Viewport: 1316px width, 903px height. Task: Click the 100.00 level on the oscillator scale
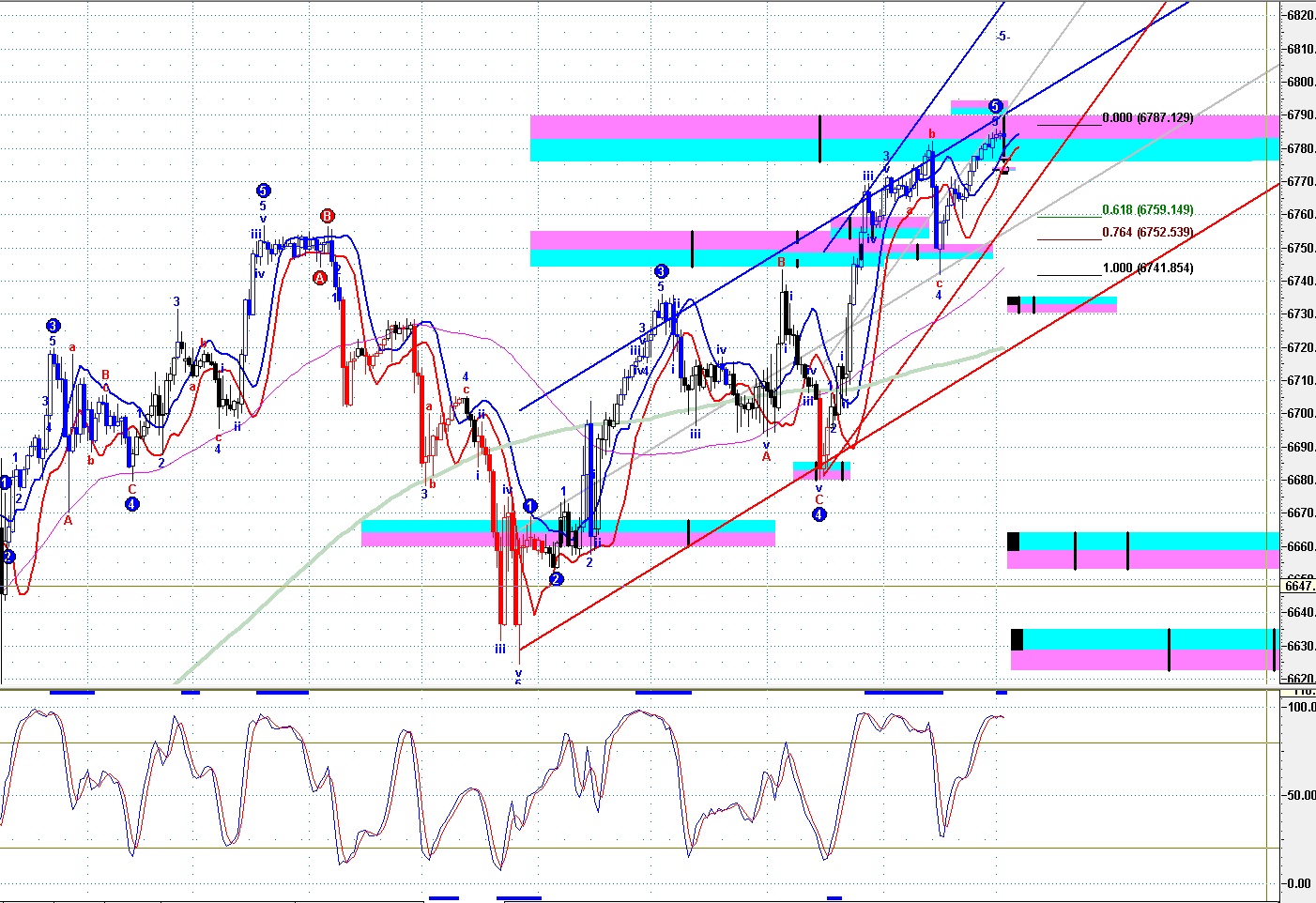(1301, 707)
